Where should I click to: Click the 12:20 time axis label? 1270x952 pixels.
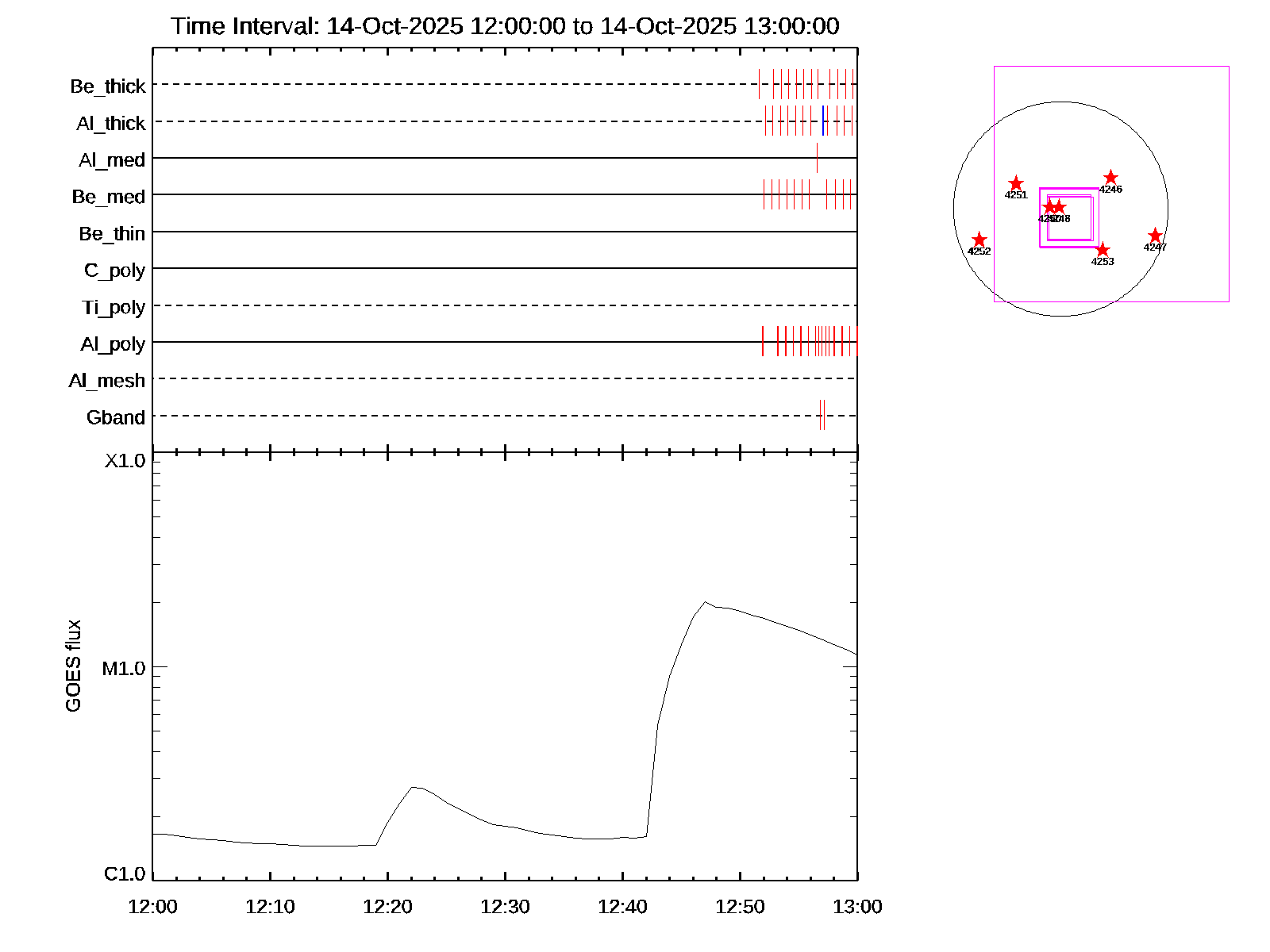click(x=387, y=907)
